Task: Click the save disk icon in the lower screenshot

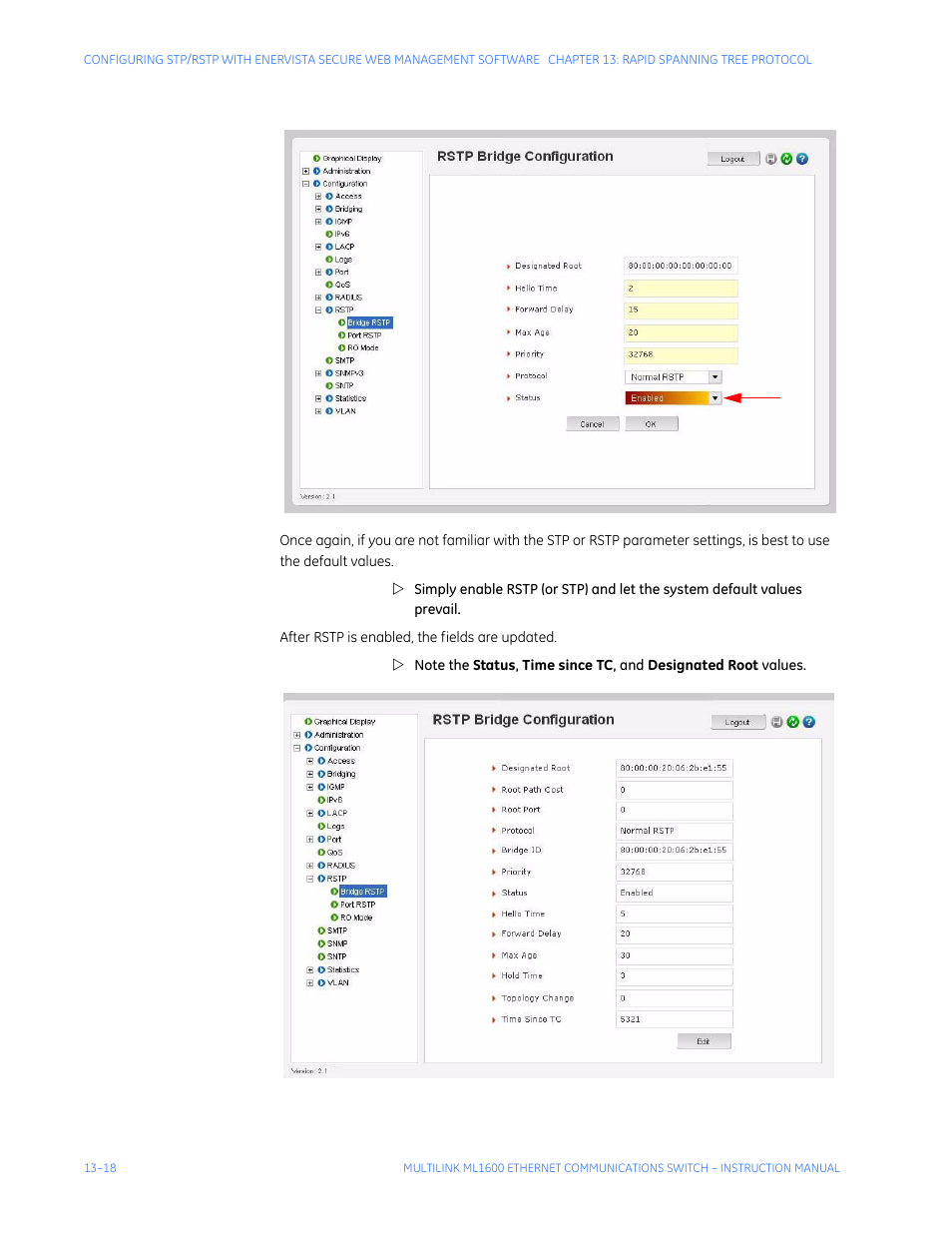Action: pyautogui.click(x=777, y=722)
